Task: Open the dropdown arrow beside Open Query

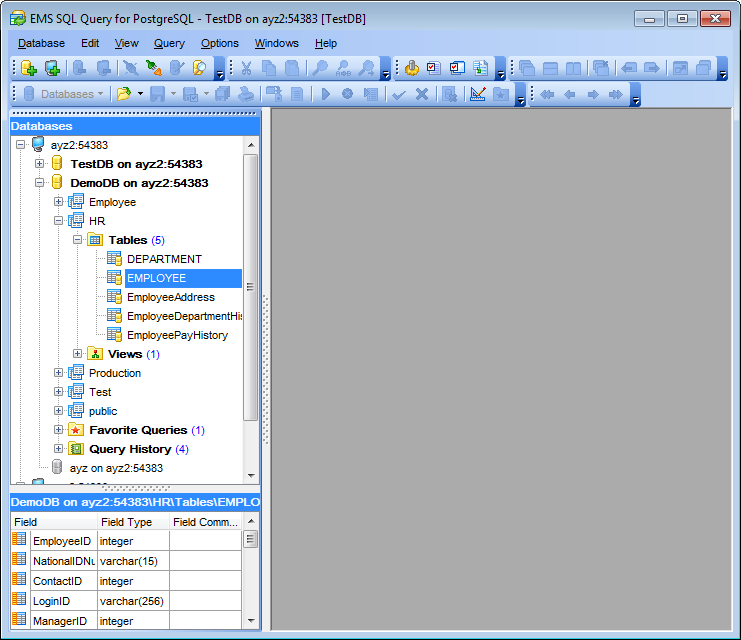Action: (140, 94)
